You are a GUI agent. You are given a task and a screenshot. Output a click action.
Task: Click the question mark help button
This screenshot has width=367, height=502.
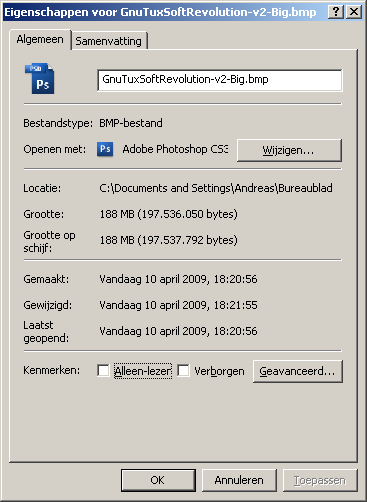[336, 12]
